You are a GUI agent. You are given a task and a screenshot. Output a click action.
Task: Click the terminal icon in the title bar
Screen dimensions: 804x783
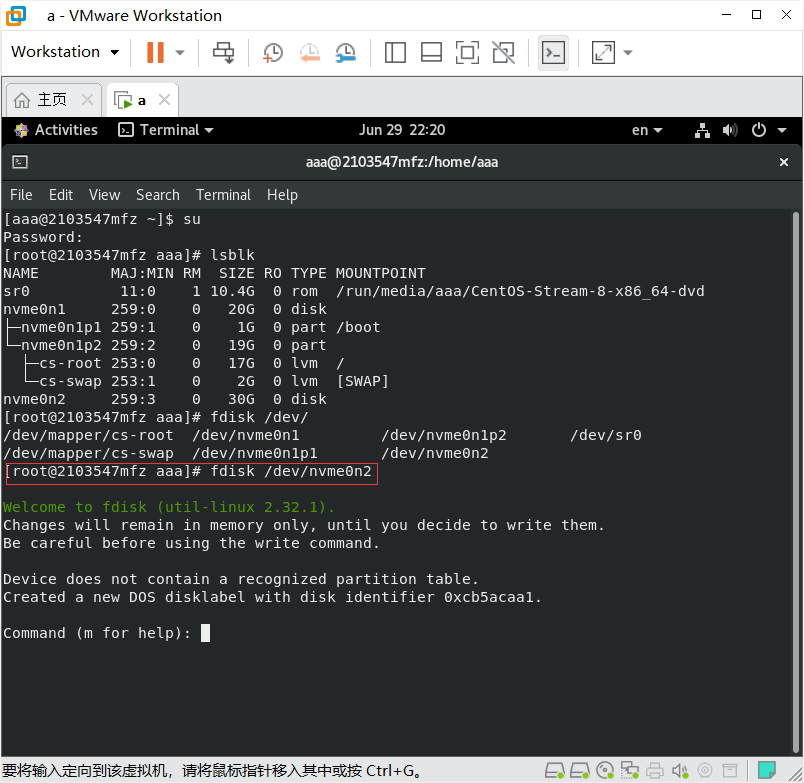click(x=20, y=162)
